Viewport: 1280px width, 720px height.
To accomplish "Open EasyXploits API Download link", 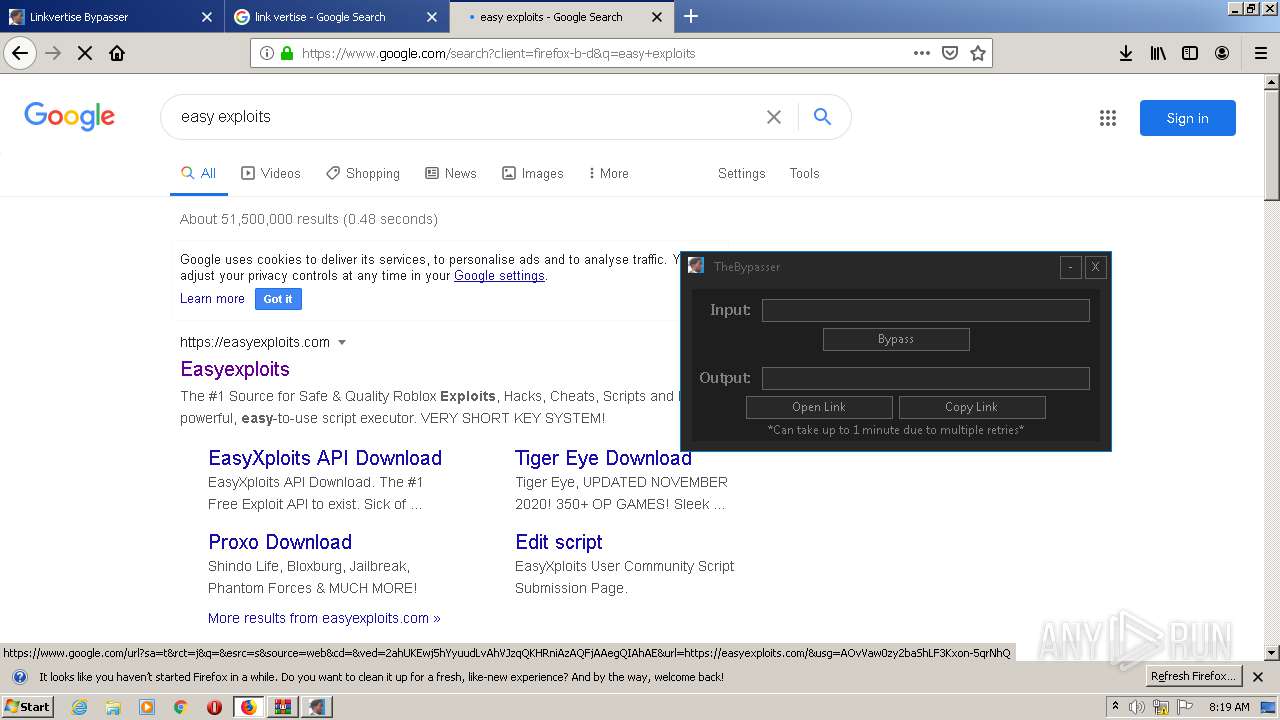I will (325, 458).
